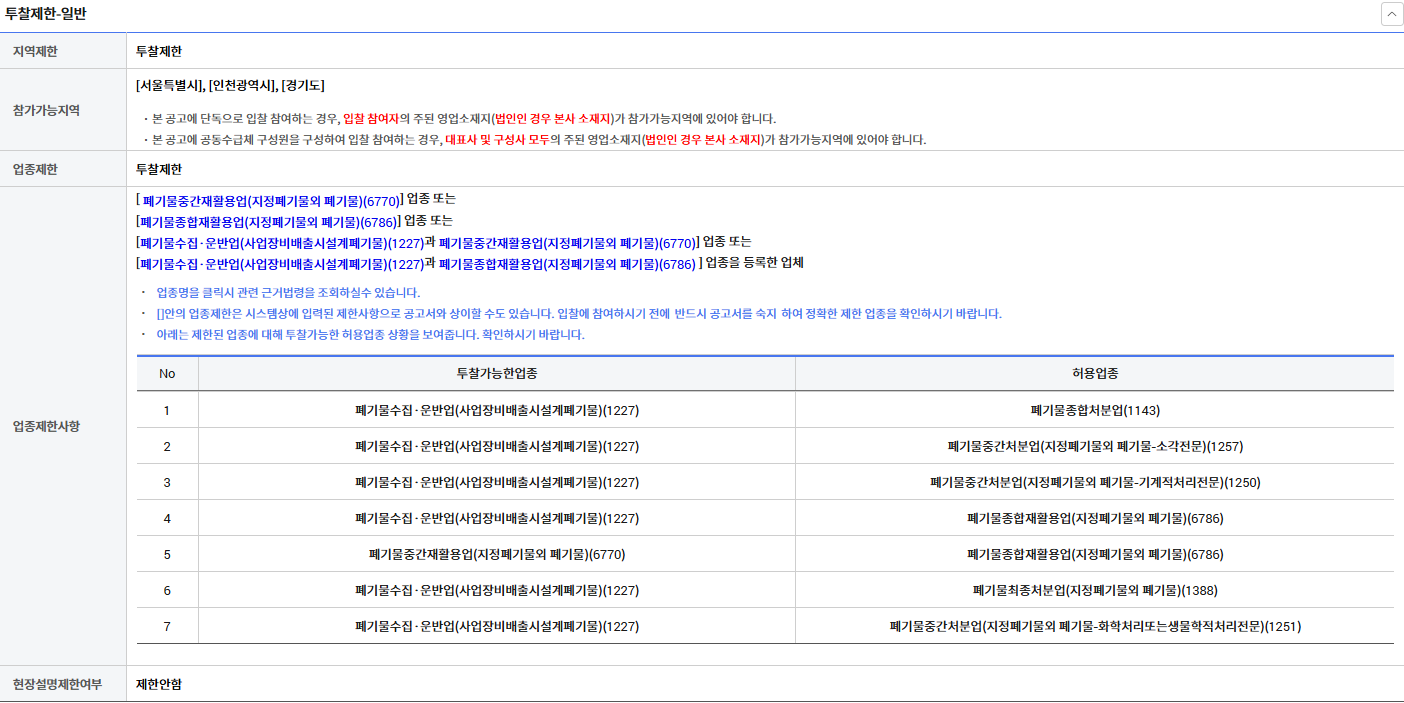This screenshot has height=703, width=1404.
Task: Open 폐기물종합재활용업(6786) link on second line
Action: 267,222
